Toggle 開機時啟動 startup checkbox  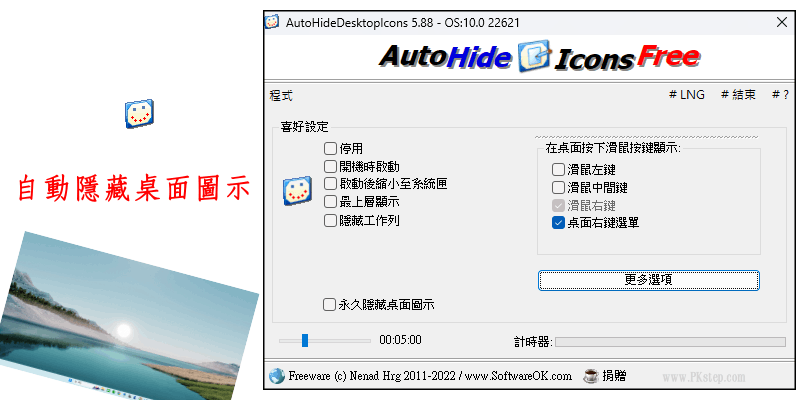click(330, 167)
